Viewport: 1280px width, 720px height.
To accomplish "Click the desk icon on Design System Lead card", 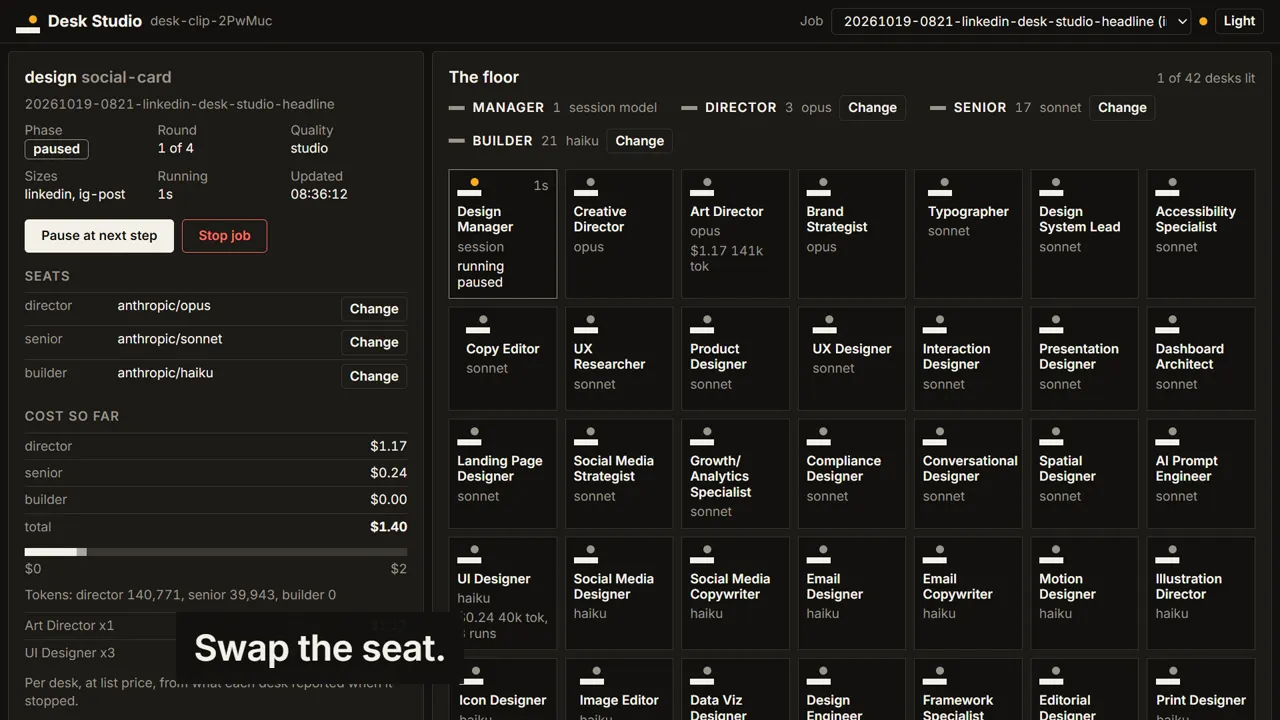I will [1051, 187].
